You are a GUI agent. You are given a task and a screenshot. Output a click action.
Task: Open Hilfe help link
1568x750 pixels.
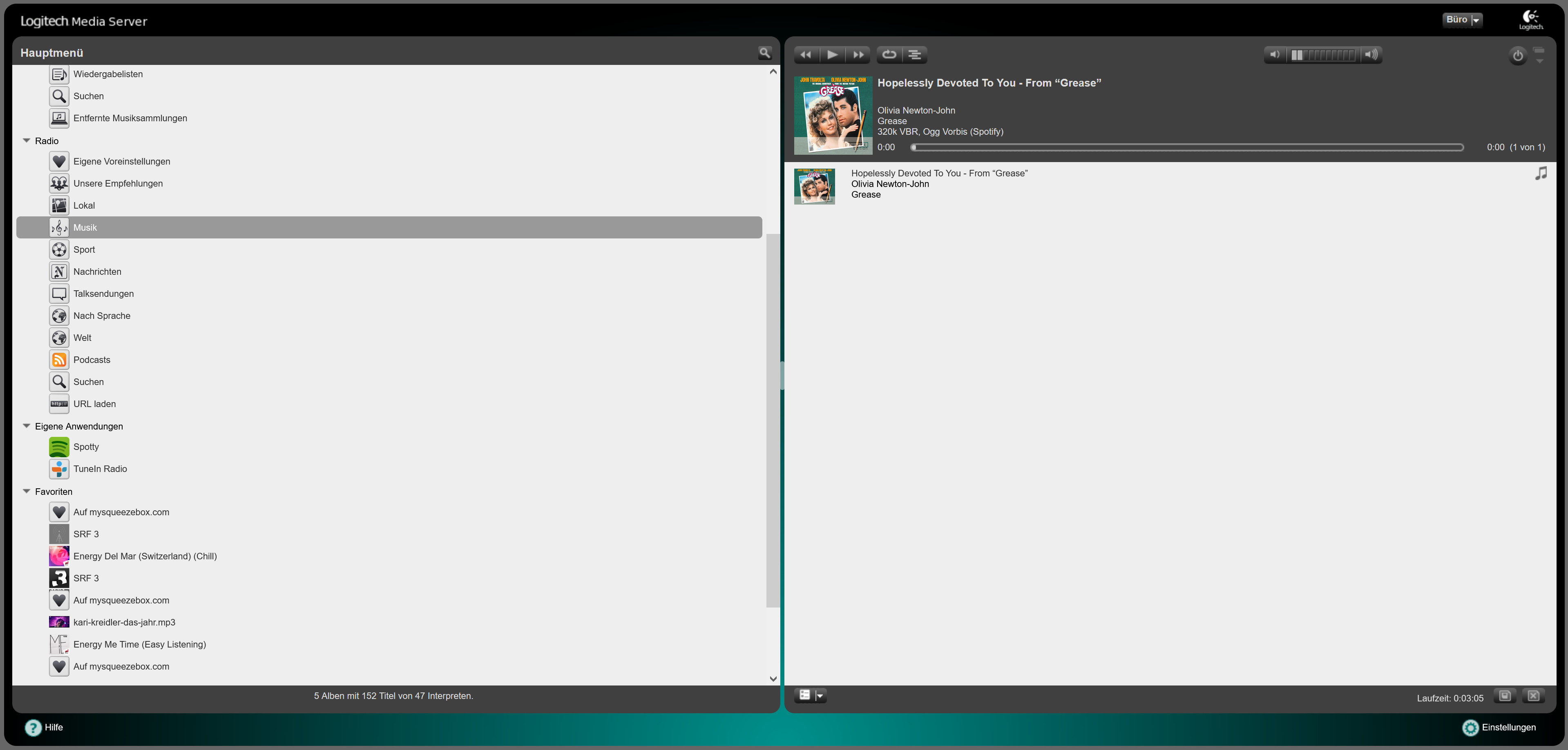point(53,728)
